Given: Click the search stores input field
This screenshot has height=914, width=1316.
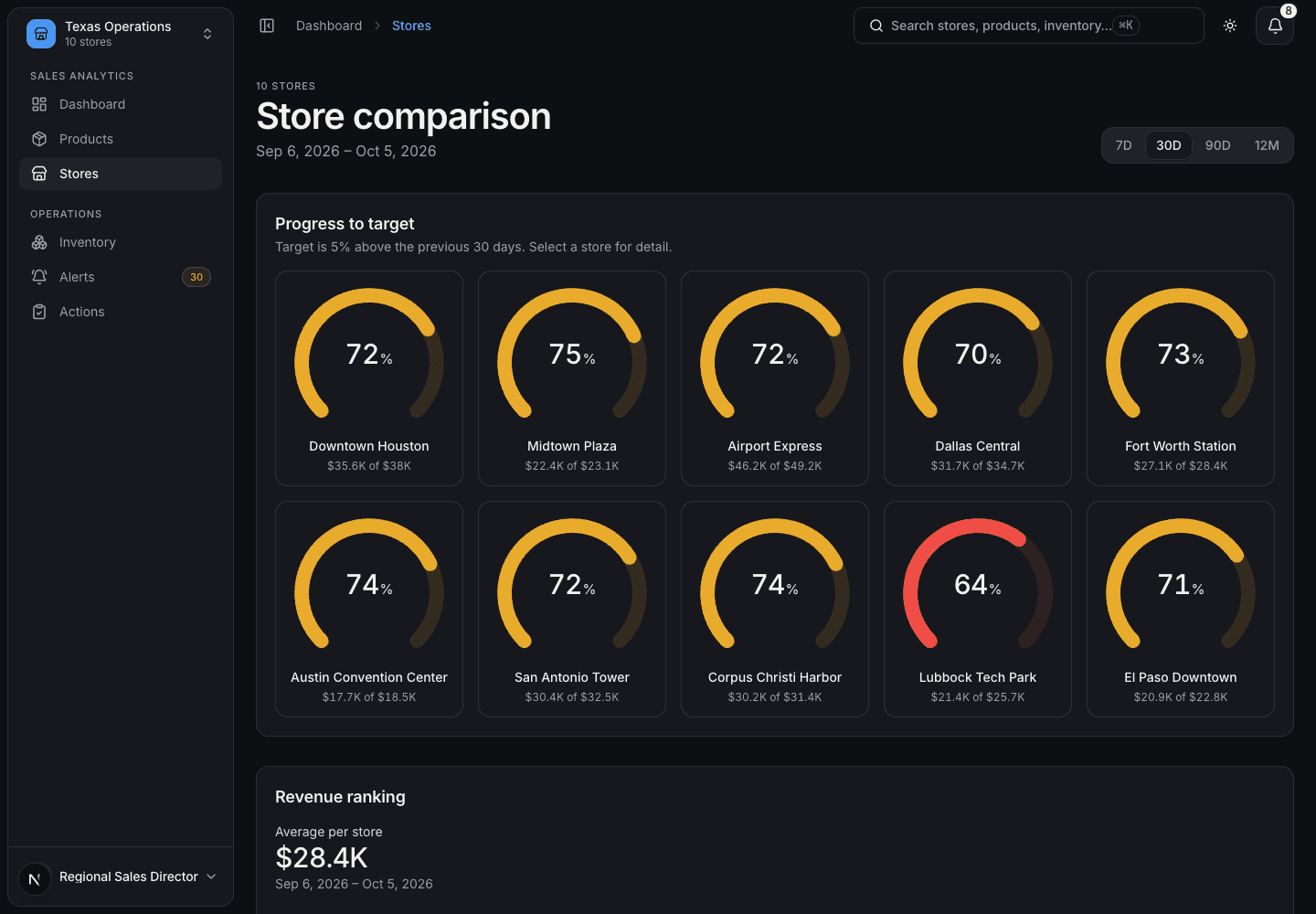Looking at the screenshot, I should tap(1029, 26).
